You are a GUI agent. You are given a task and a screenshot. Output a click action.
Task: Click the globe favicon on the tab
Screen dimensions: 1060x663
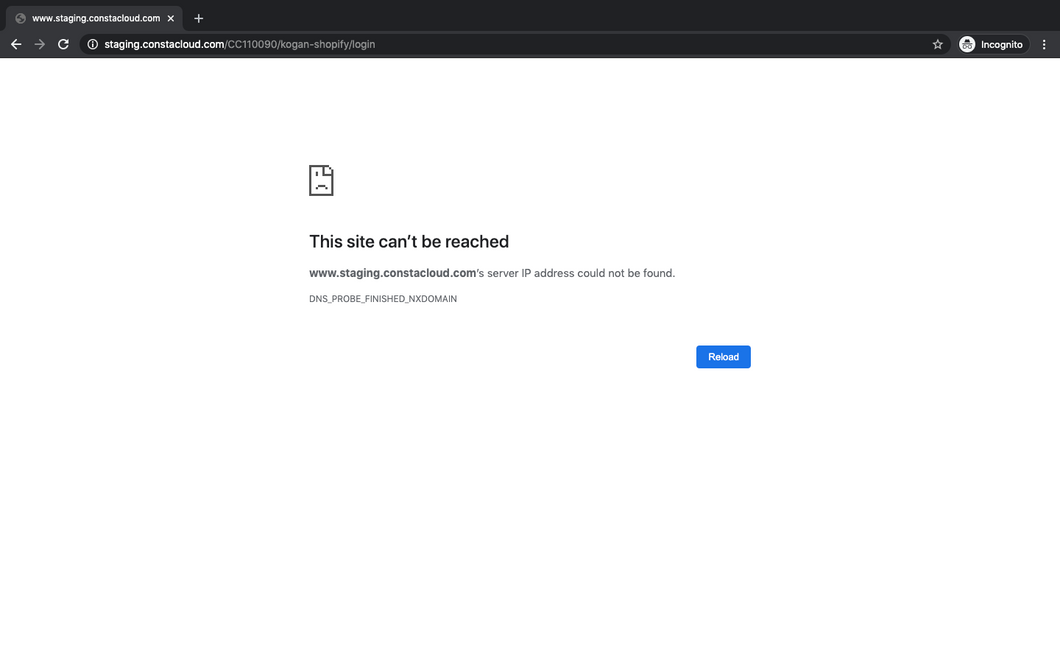click(20, 18)
